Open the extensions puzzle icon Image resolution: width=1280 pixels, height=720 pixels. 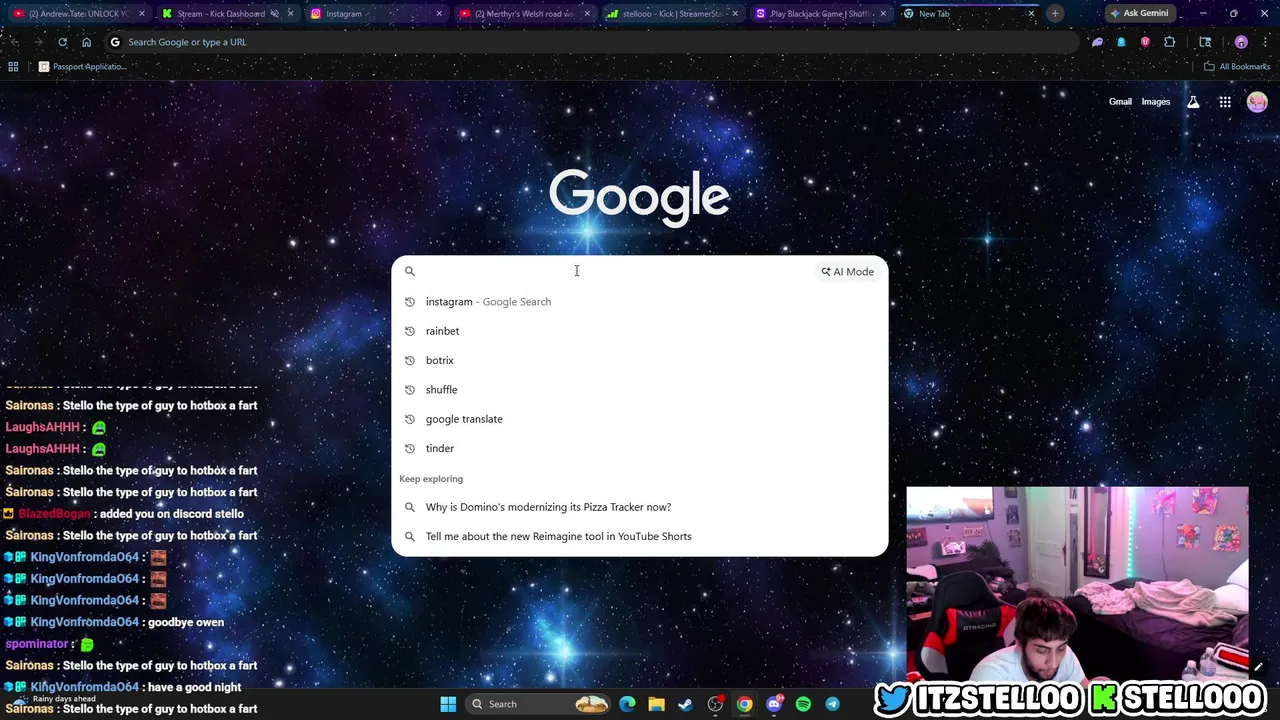(1169, 42)
